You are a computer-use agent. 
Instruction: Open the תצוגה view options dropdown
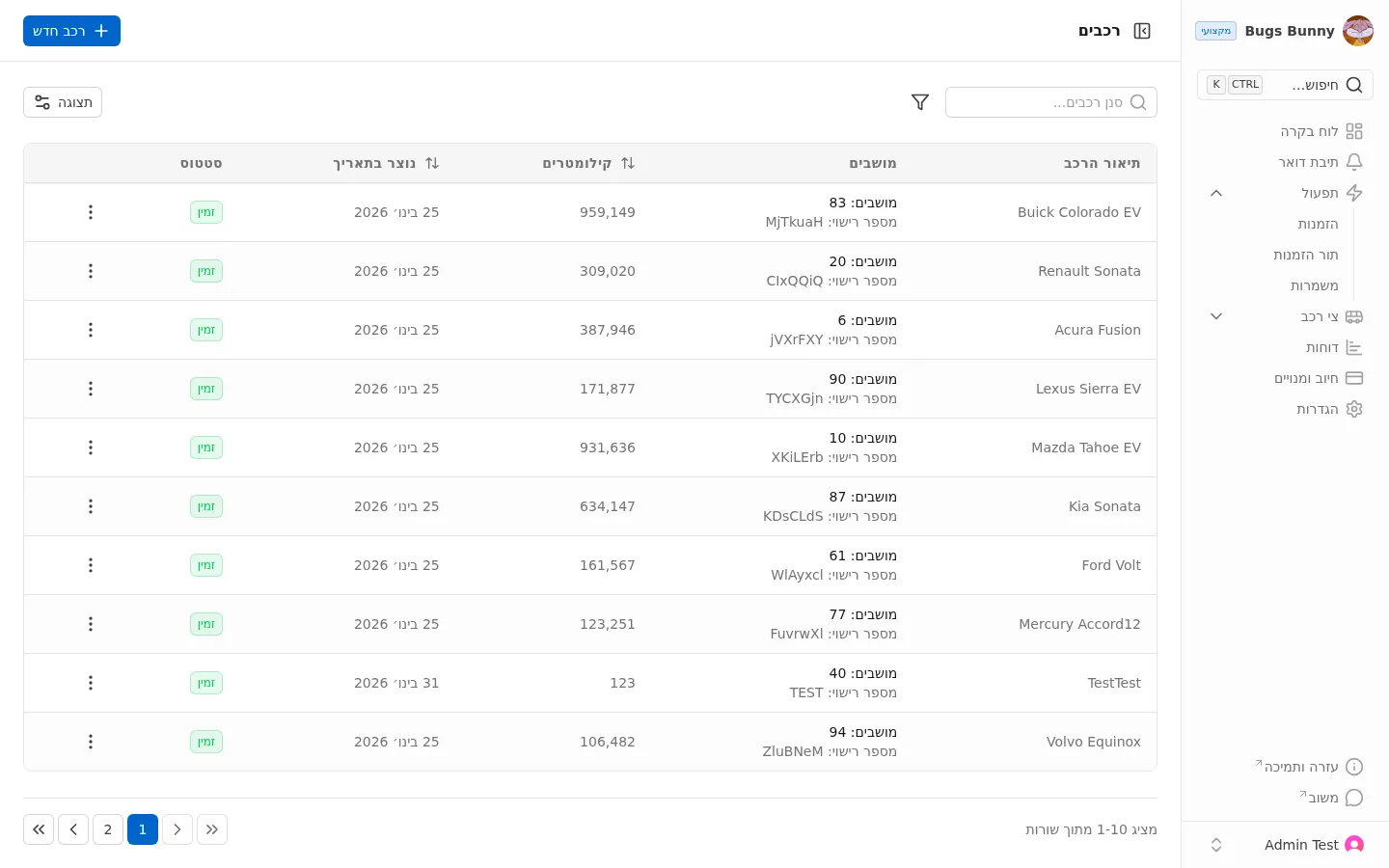coord(63,102)
